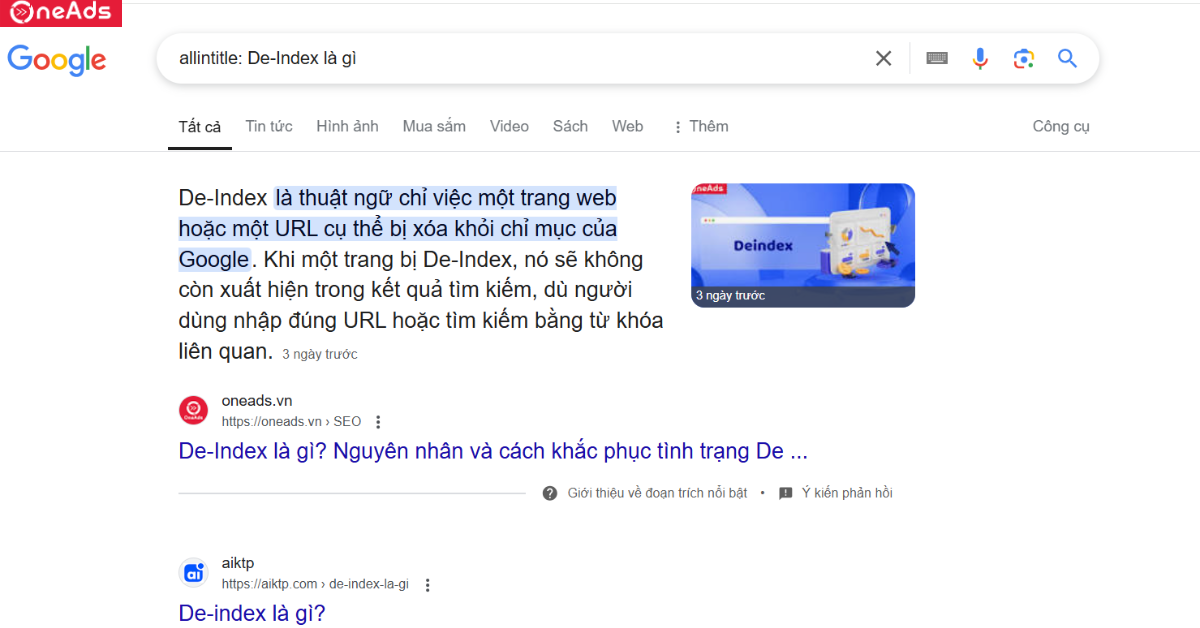Switch to the Hình ảnh tab
The height and width of the screenshot is (628, 1200).
[x=347, y=126]
